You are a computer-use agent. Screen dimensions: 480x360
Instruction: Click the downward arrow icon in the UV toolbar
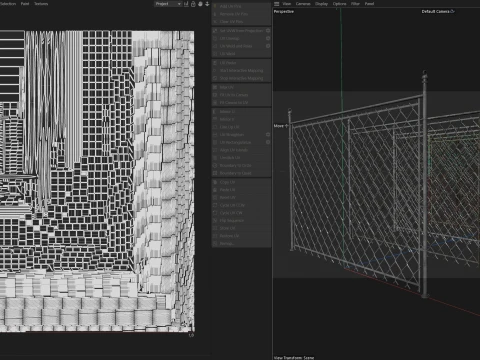[x=207, y=4]
